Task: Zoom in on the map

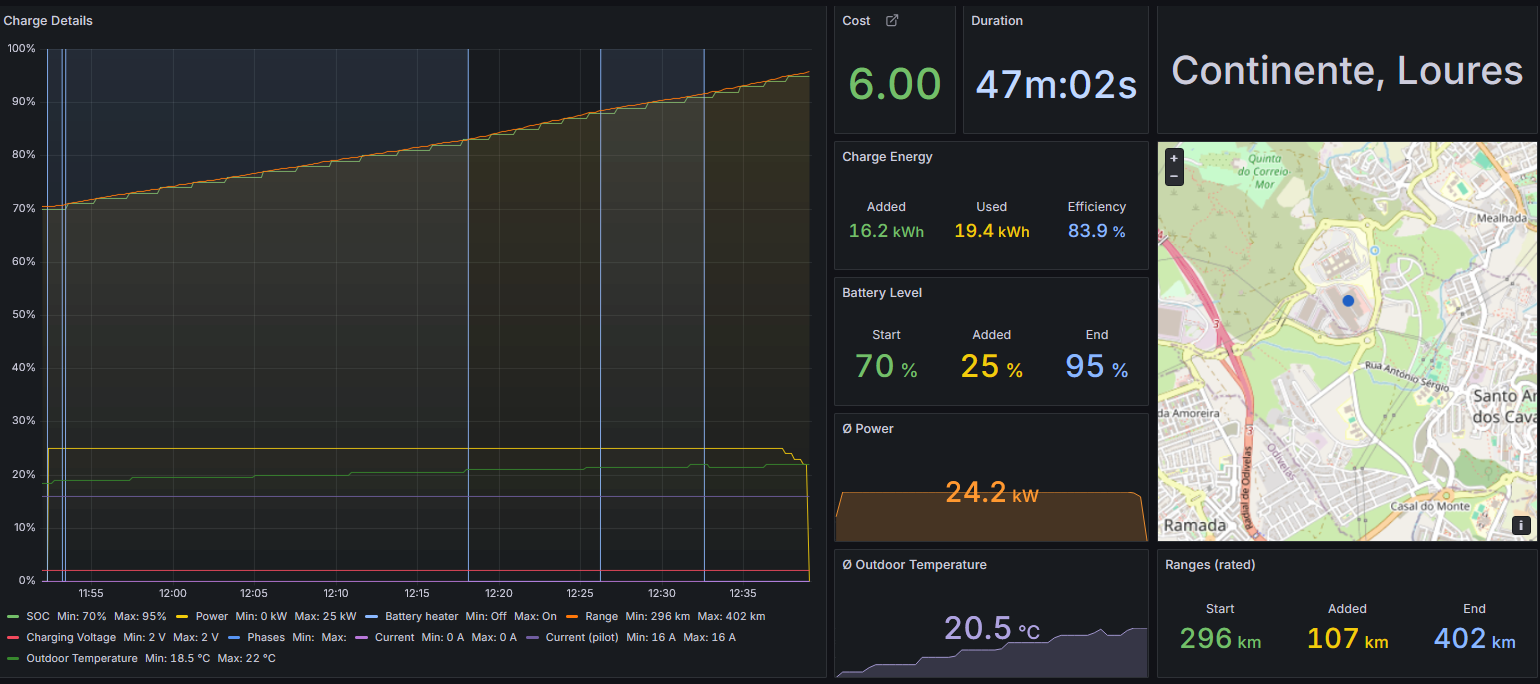Action: point(1174,159)
